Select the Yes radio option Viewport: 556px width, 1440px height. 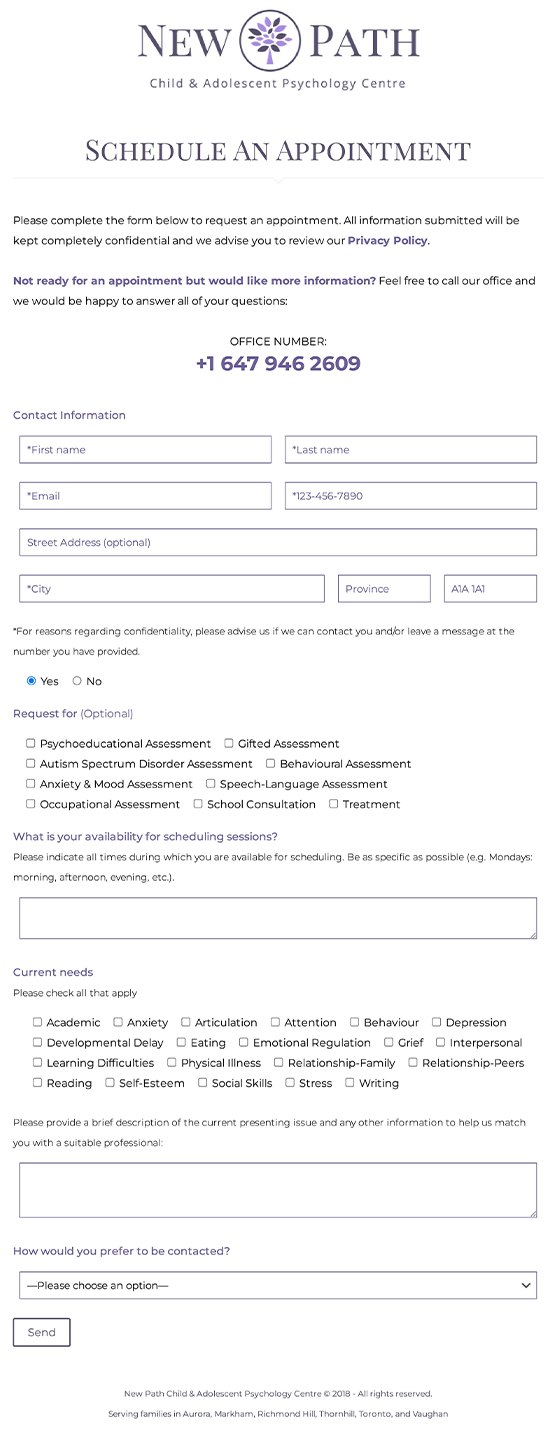coord(31,681)
